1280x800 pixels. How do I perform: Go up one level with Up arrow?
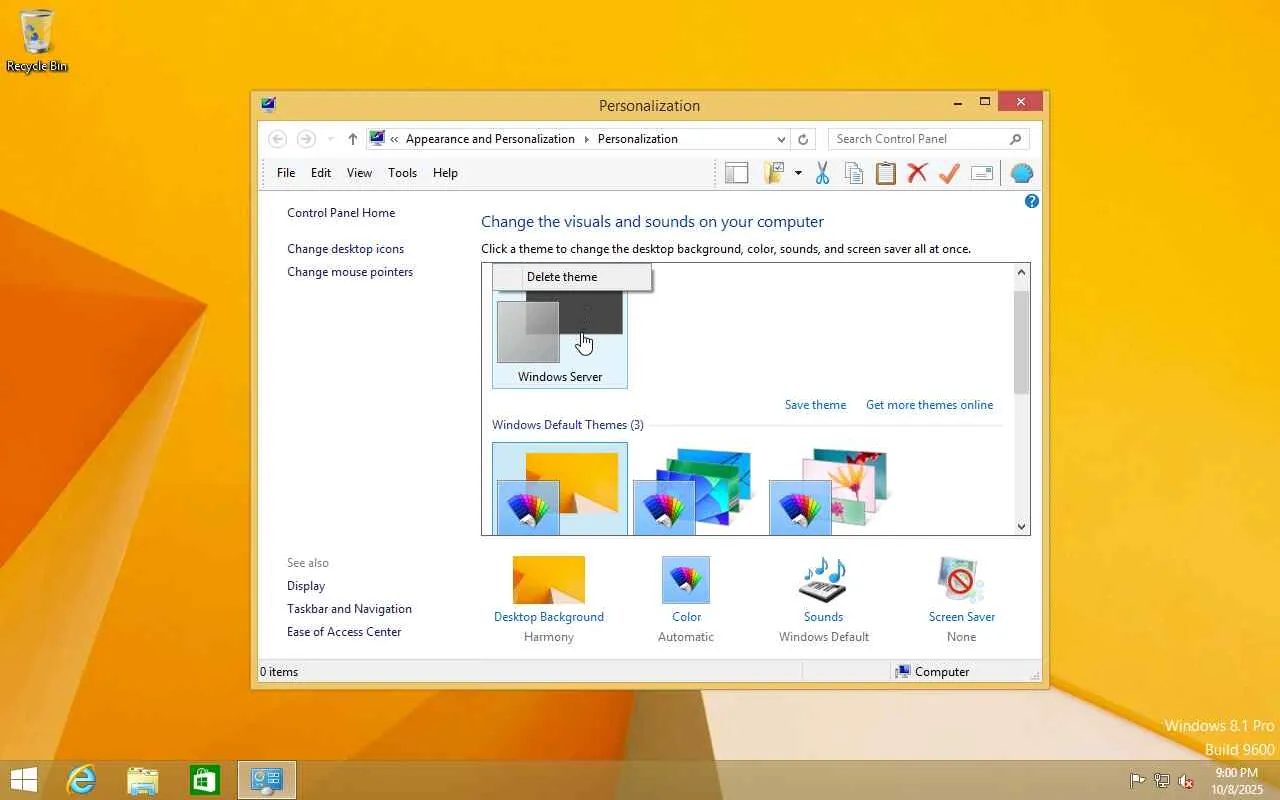(352, 139)
